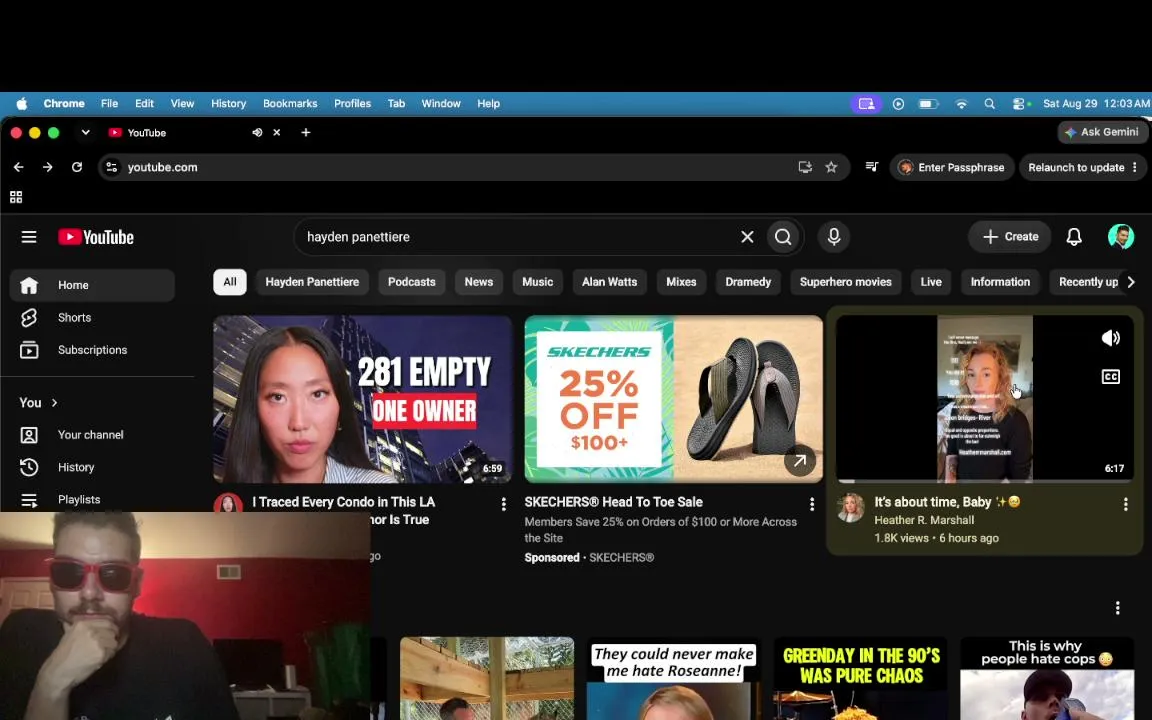Select the Music chip
The height and width of the screenshot is (720, 1152).
point(537,282)
